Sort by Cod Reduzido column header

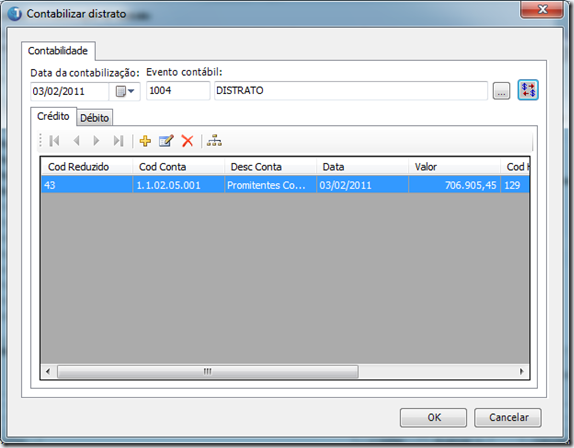tap(87, 167)
